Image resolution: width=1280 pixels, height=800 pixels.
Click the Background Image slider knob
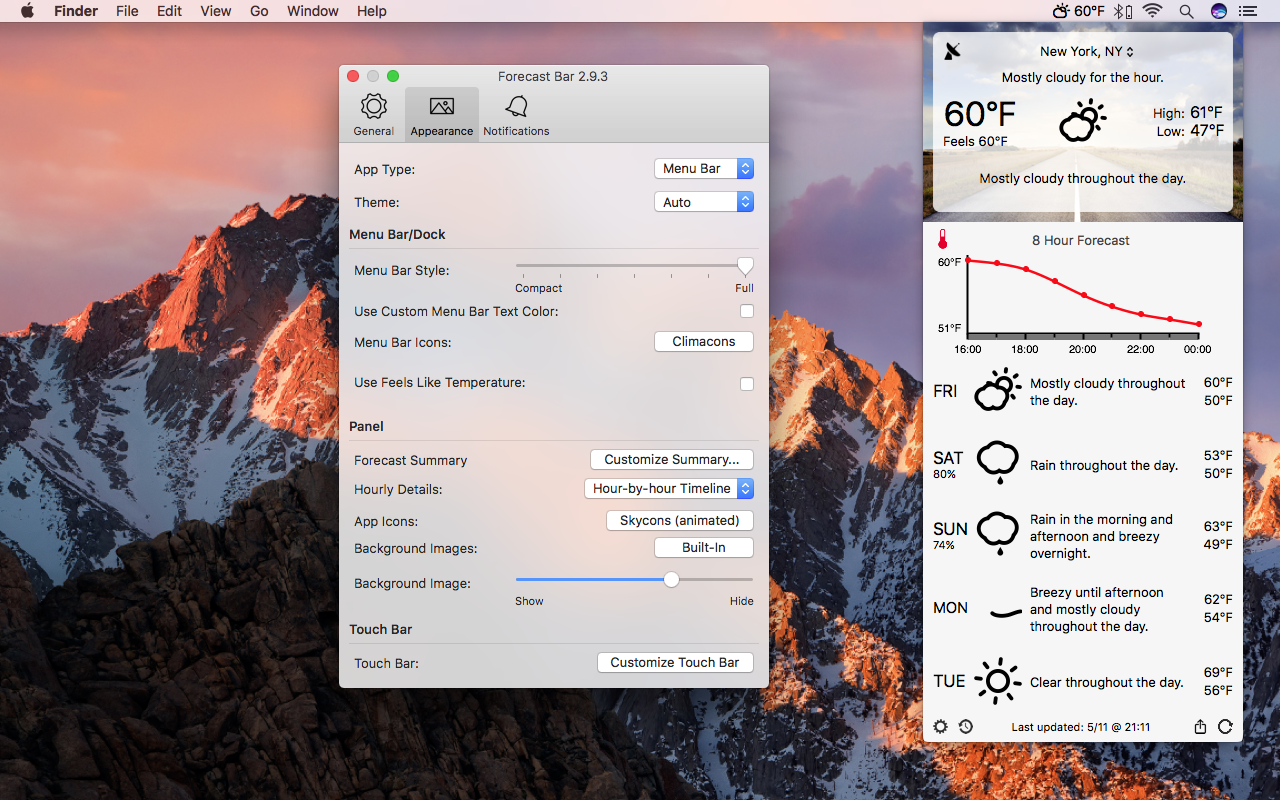672,579
